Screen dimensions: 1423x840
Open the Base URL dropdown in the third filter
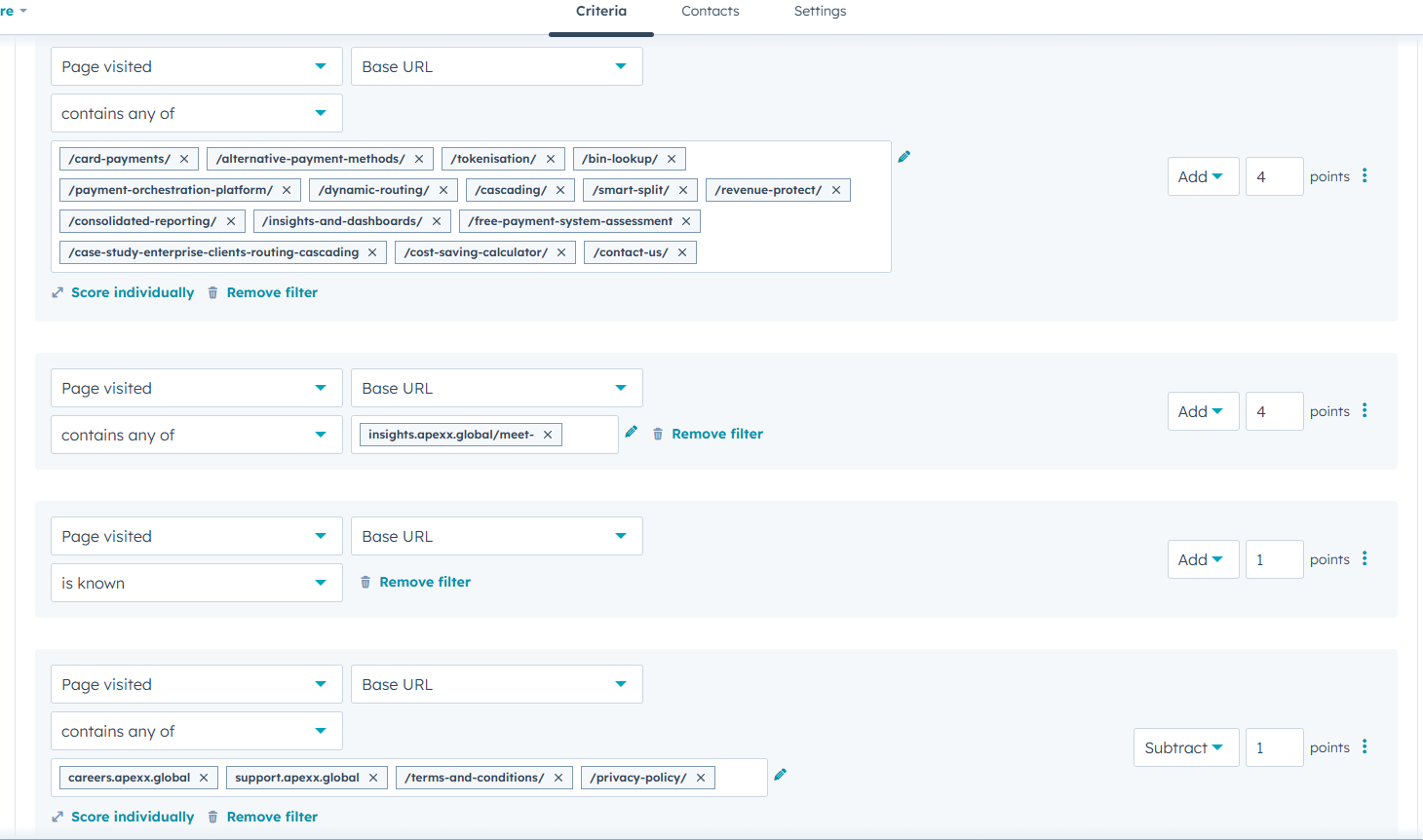point(496,535)
